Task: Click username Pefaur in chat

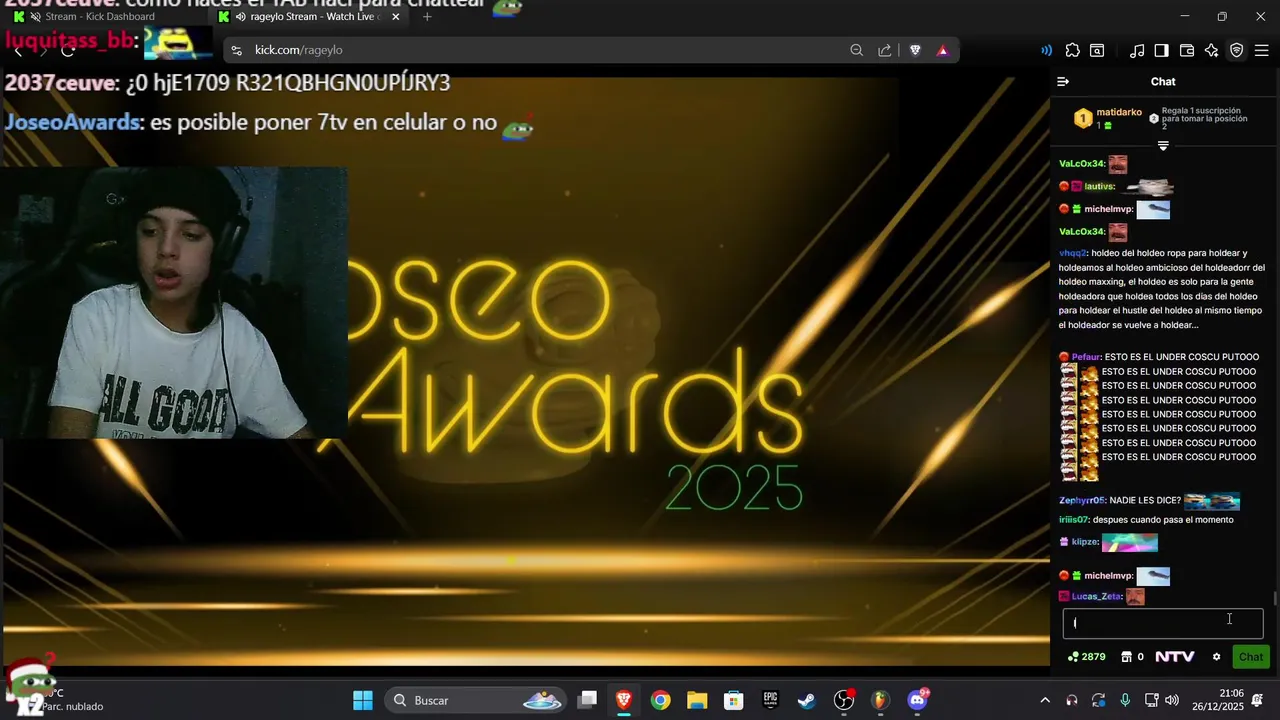Action: (1086, 357)
